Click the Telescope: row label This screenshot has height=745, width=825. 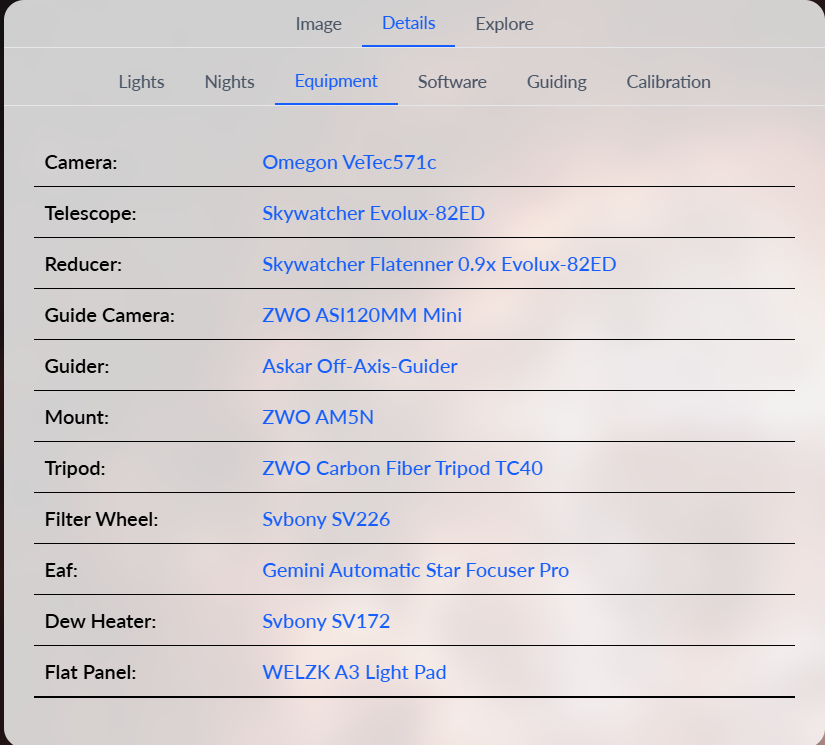(90, 213)
